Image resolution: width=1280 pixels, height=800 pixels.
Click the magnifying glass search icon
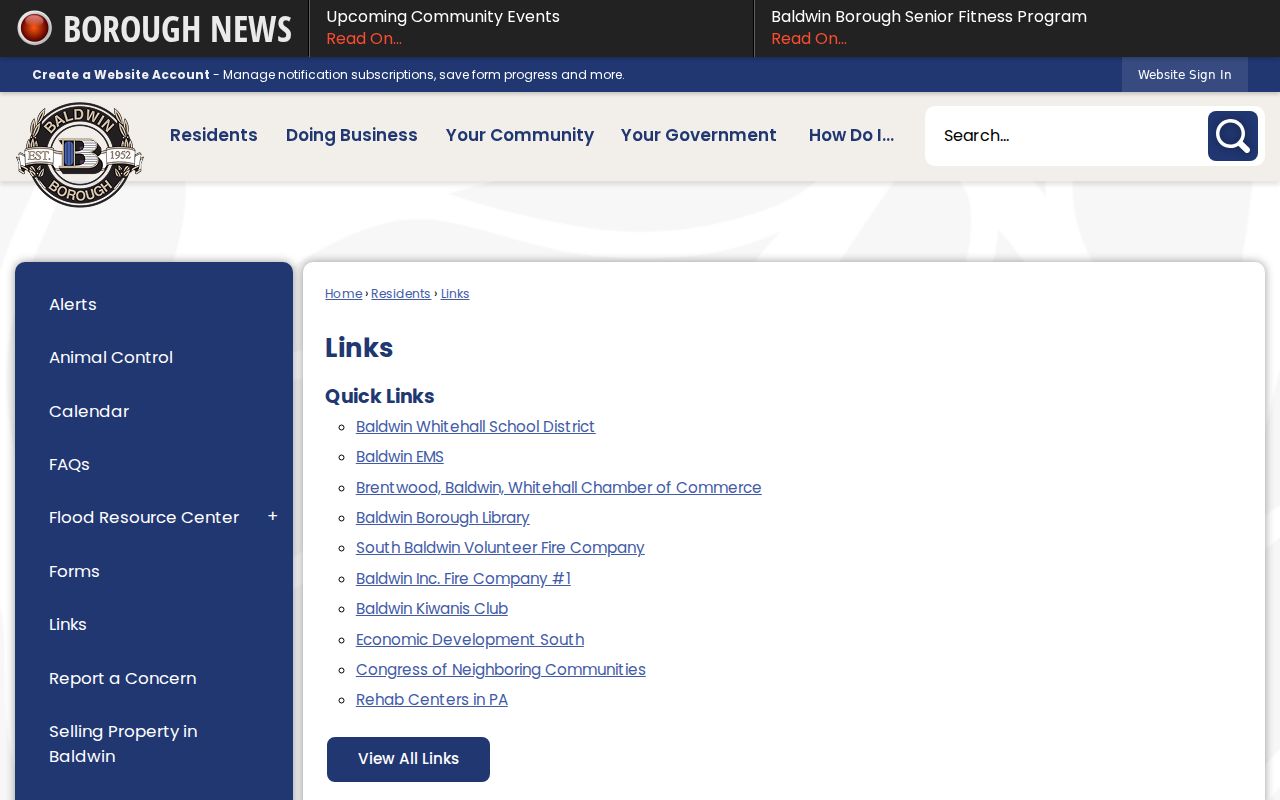click(1232, 136)
